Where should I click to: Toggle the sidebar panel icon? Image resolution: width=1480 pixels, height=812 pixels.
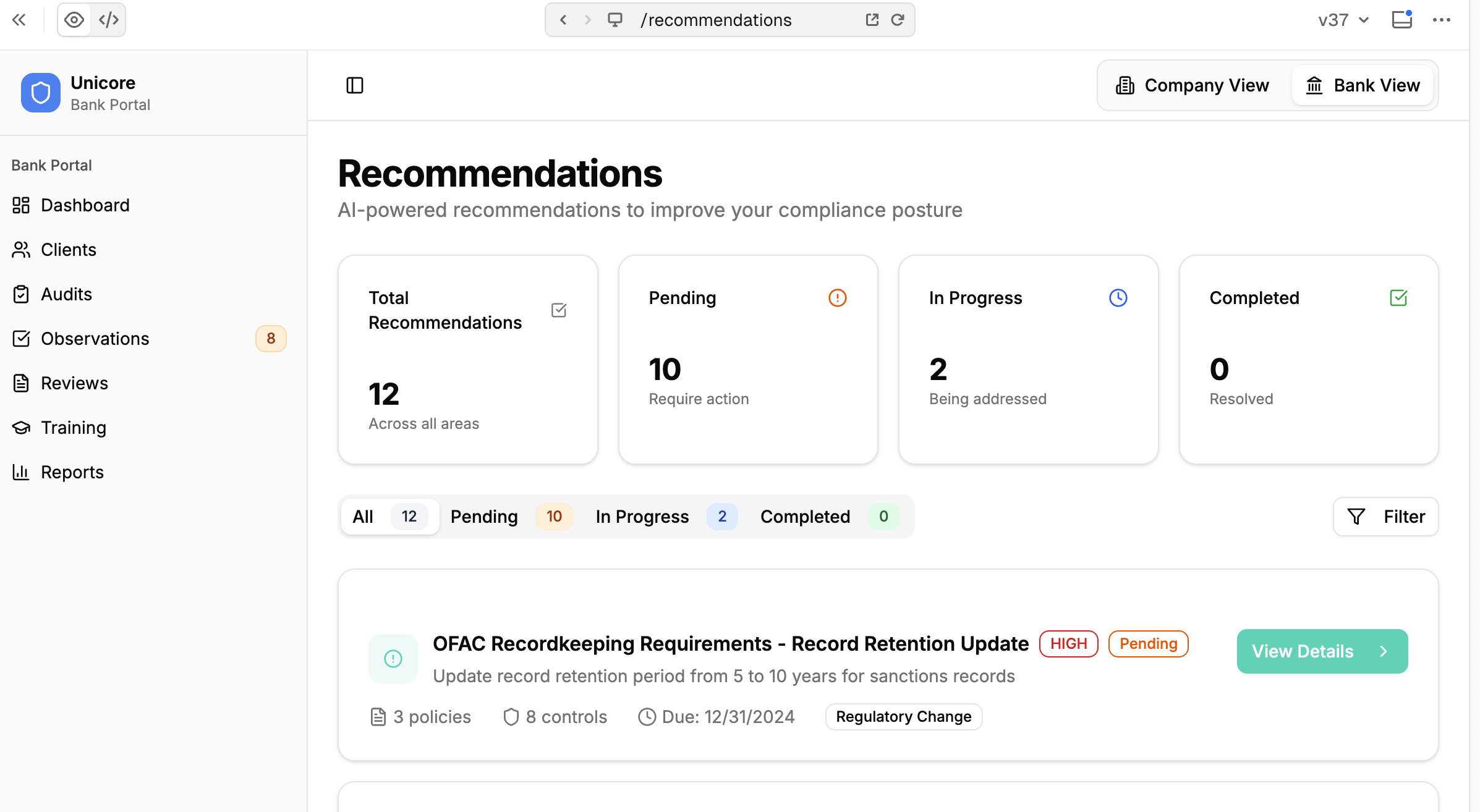coord(355,85)
